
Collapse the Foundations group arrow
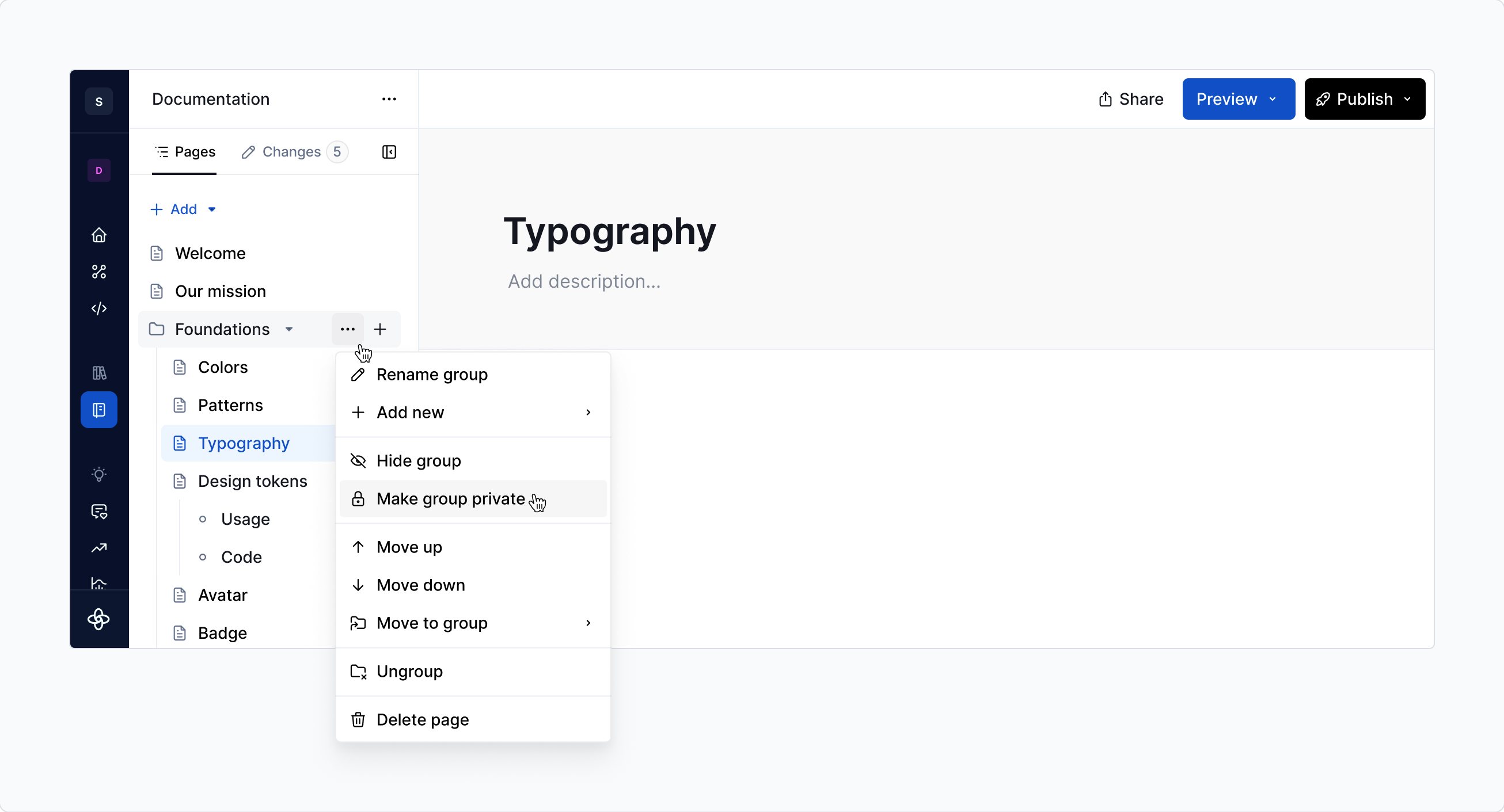tap(289, 329)
